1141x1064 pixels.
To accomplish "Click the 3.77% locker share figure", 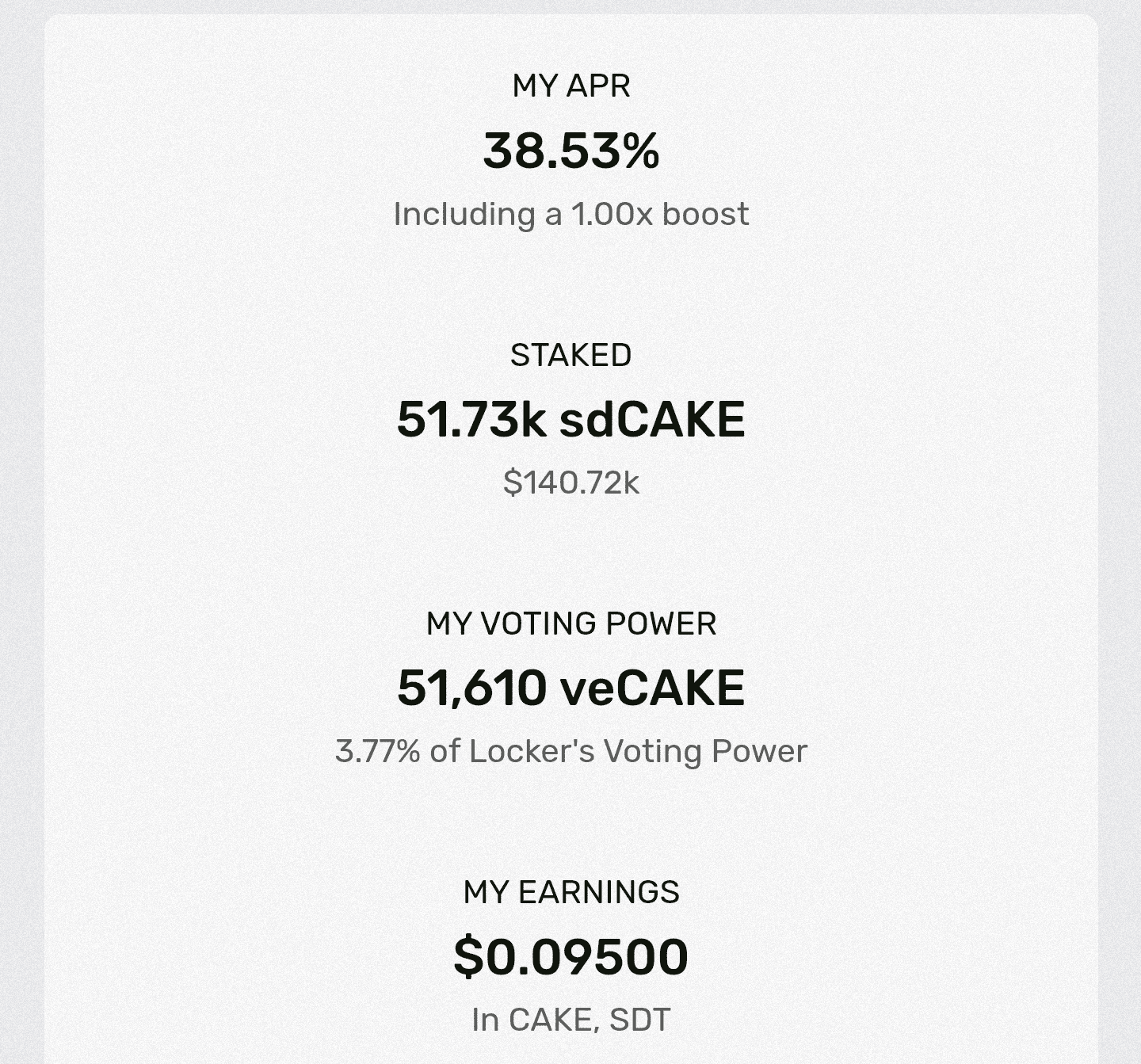I will pyautogui.click(x=377, y=751).
